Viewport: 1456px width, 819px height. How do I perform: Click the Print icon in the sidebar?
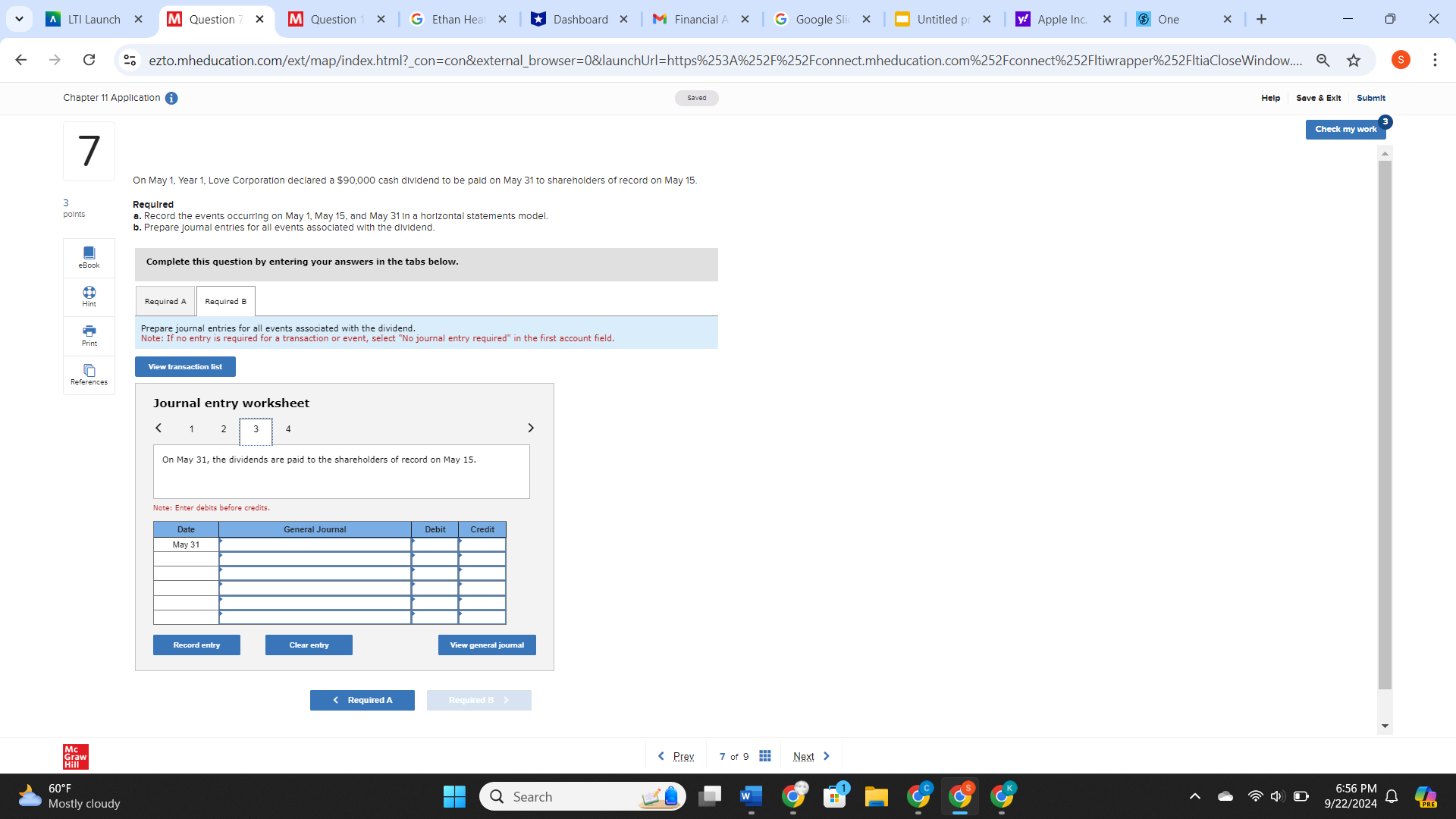tap(89, 336)
